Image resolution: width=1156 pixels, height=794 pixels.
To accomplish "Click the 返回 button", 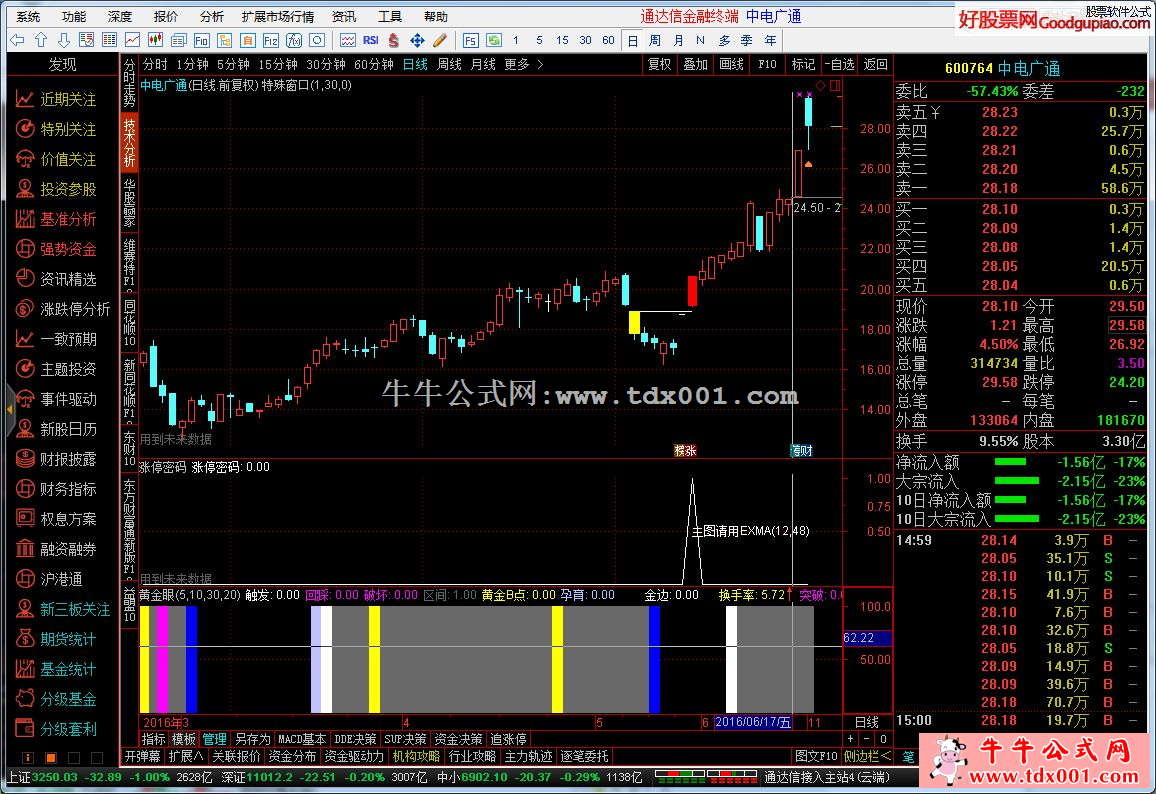I will click(875, 64).
